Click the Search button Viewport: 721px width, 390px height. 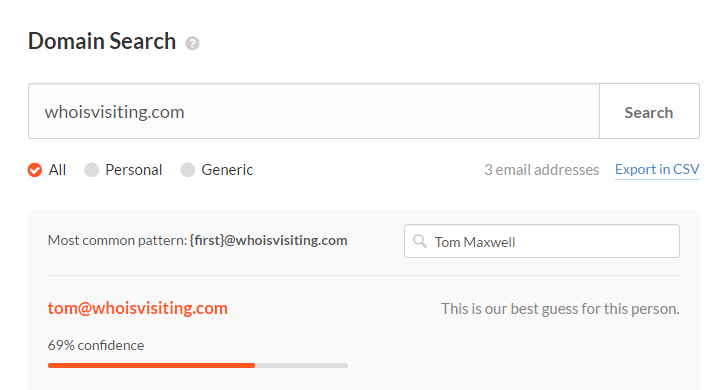point(649,111)
